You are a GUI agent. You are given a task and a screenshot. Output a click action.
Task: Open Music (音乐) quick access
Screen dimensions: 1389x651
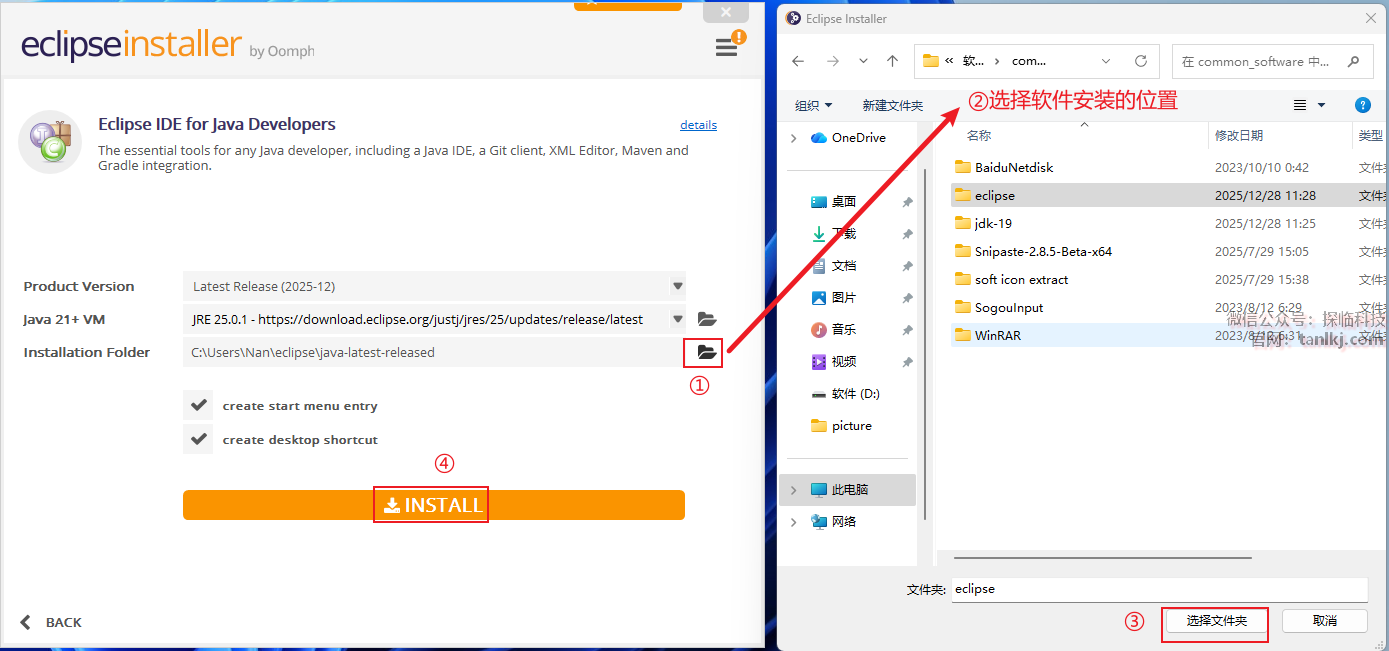843,329
